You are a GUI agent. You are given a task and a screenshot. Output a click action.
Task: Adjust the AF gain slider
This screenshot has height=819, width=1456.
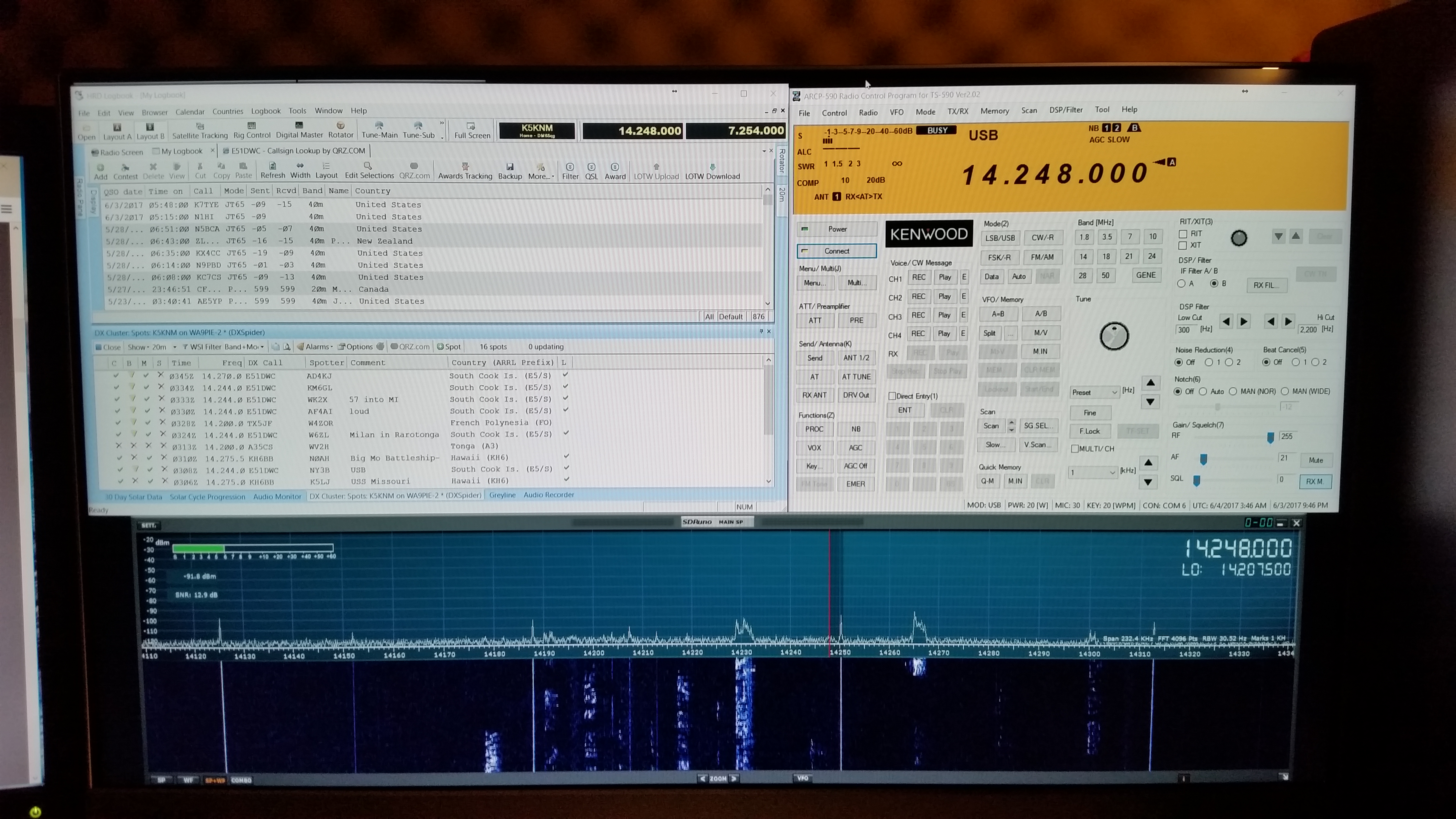coord(1203,459)
